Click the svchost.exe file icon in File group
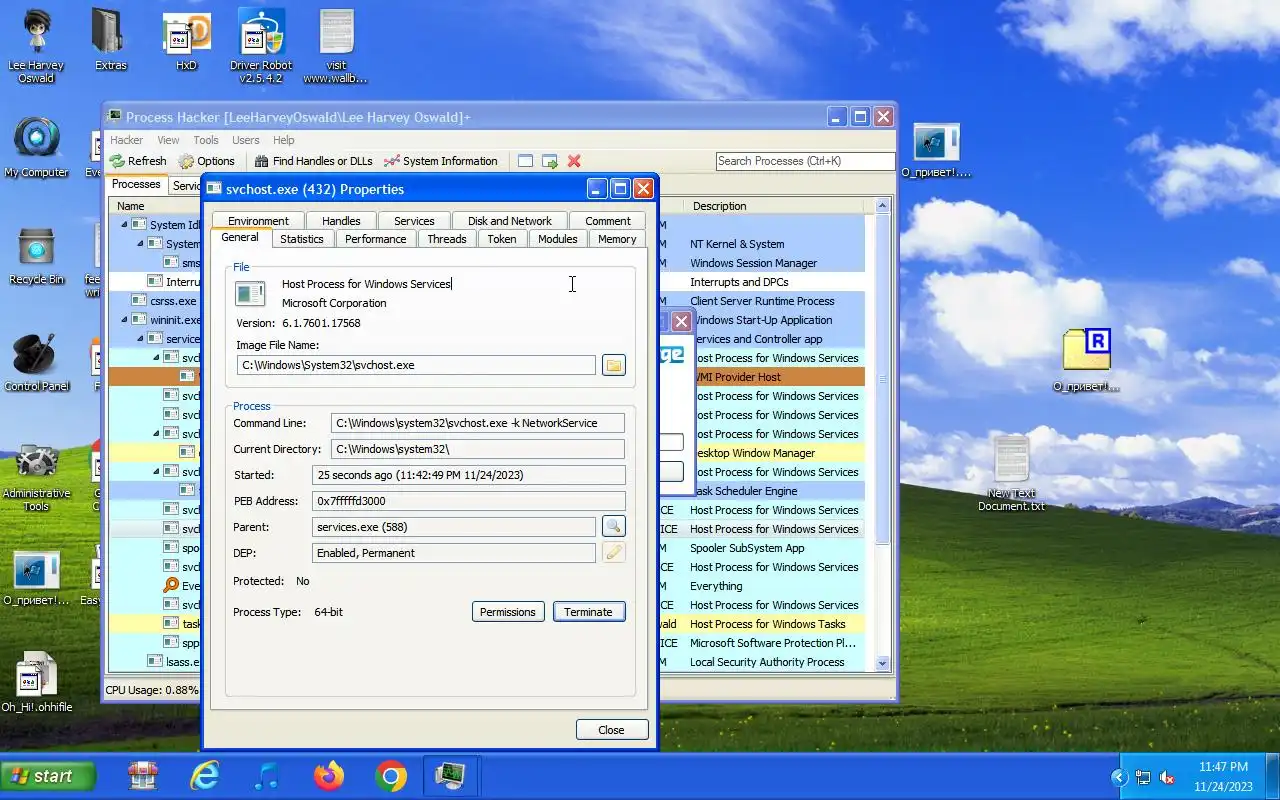The height and width of the screenshot is (800, 1280). point(250,293)
